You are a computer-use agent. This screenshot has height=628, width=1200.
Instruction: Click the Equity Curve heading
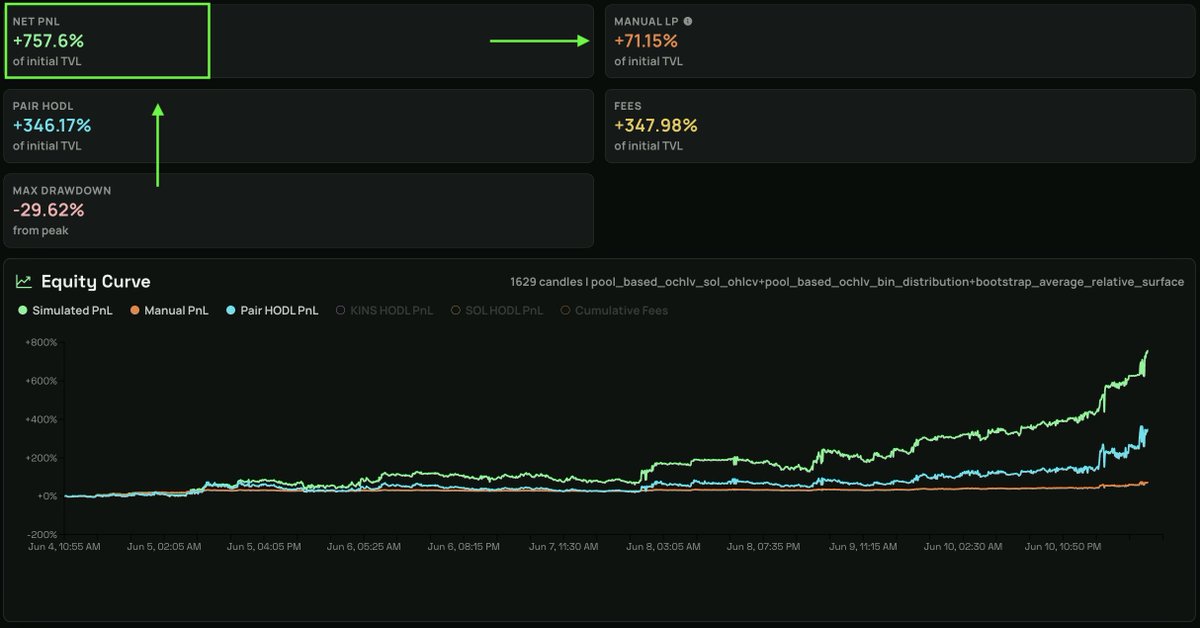tap(96, 282)
